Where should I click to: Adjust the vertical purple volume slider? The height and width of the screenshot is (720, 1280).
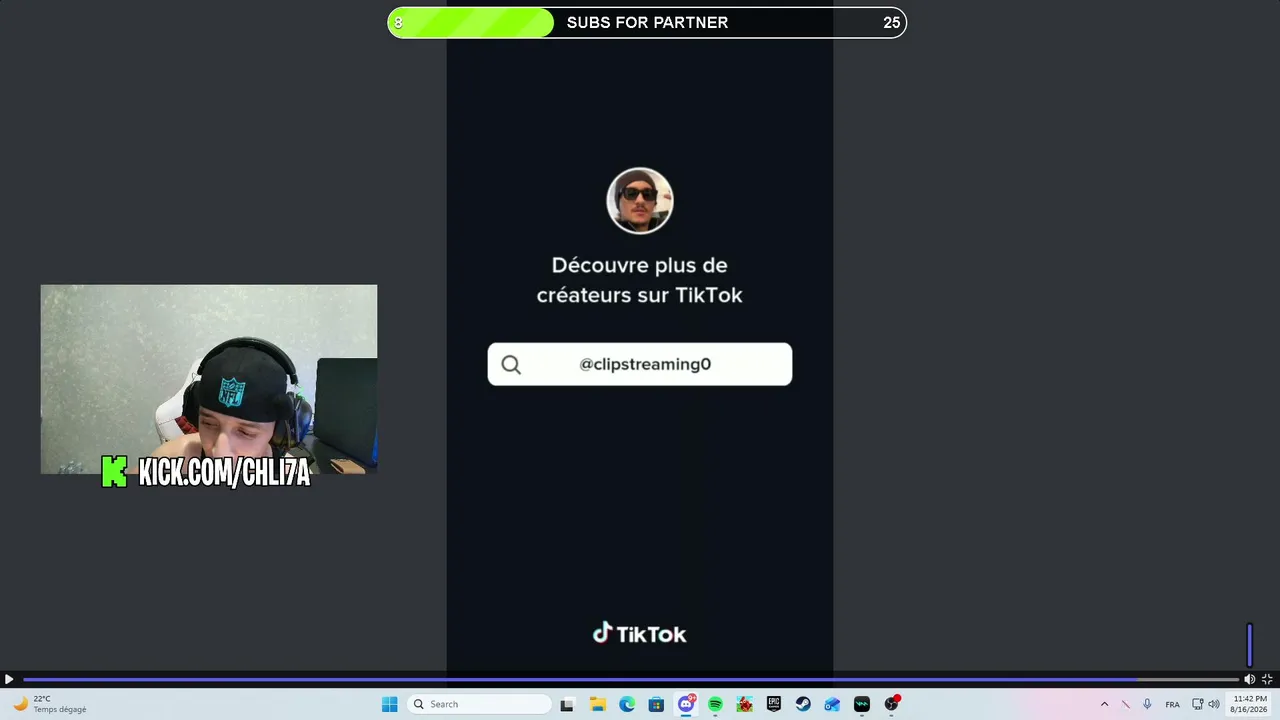point(1249,645)
